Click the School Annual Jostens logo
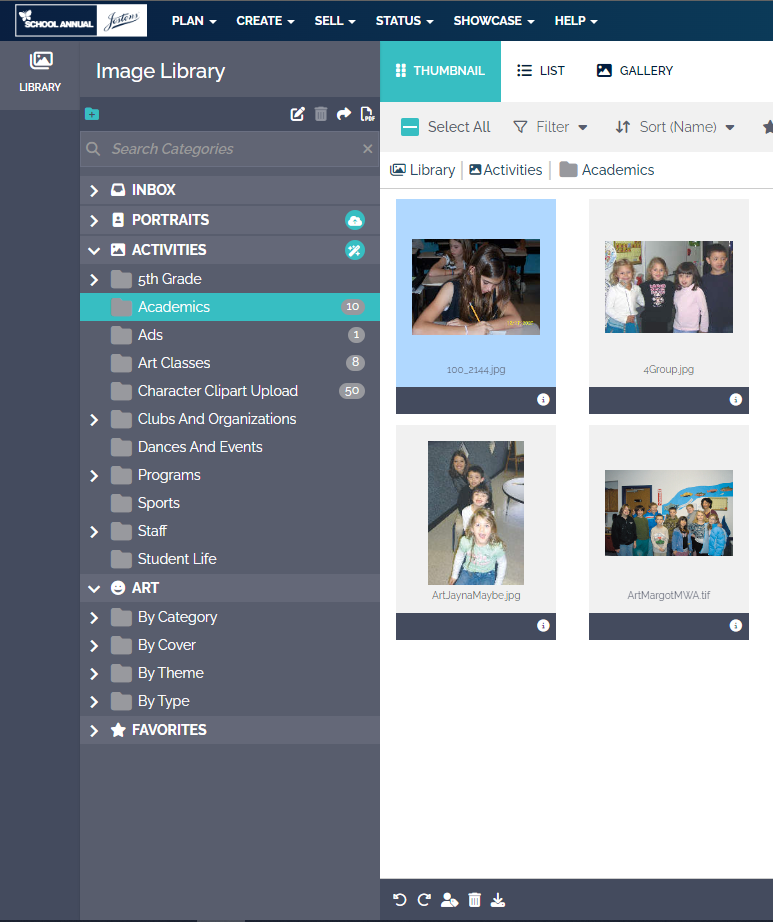Viewport: 773px width, 922px height. [81, 21]
